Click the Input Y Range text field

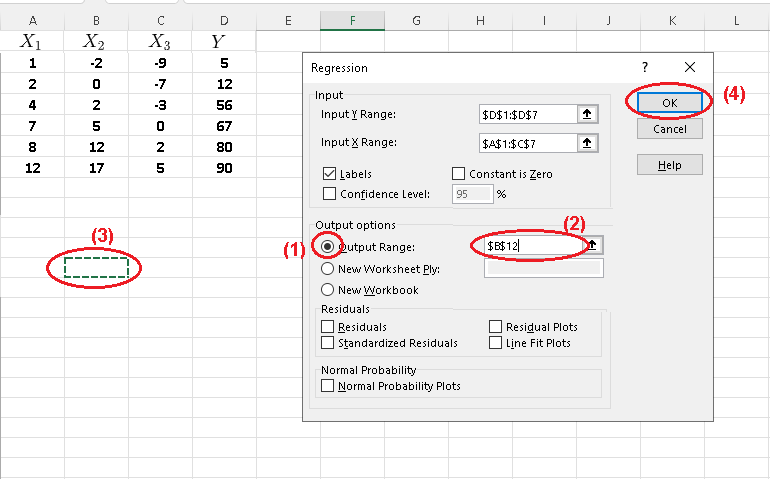(x=526, y=115)
